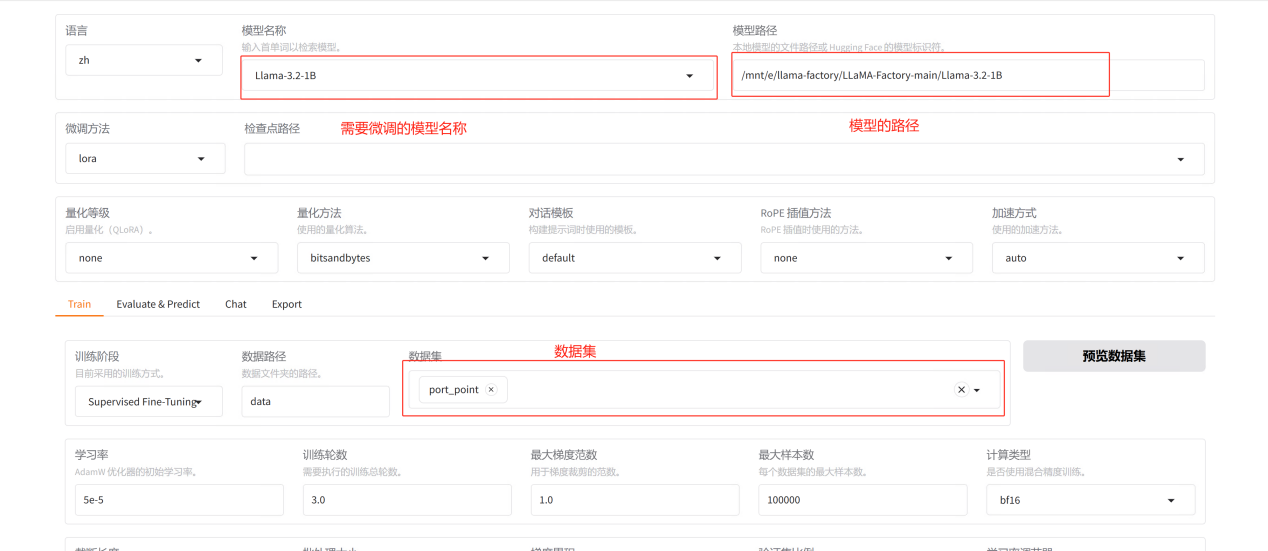The width and height of the screenshot is (1268, 551).
Task: Switch to the Evaluate & Predict tab
Action: [x=158, y=304]
